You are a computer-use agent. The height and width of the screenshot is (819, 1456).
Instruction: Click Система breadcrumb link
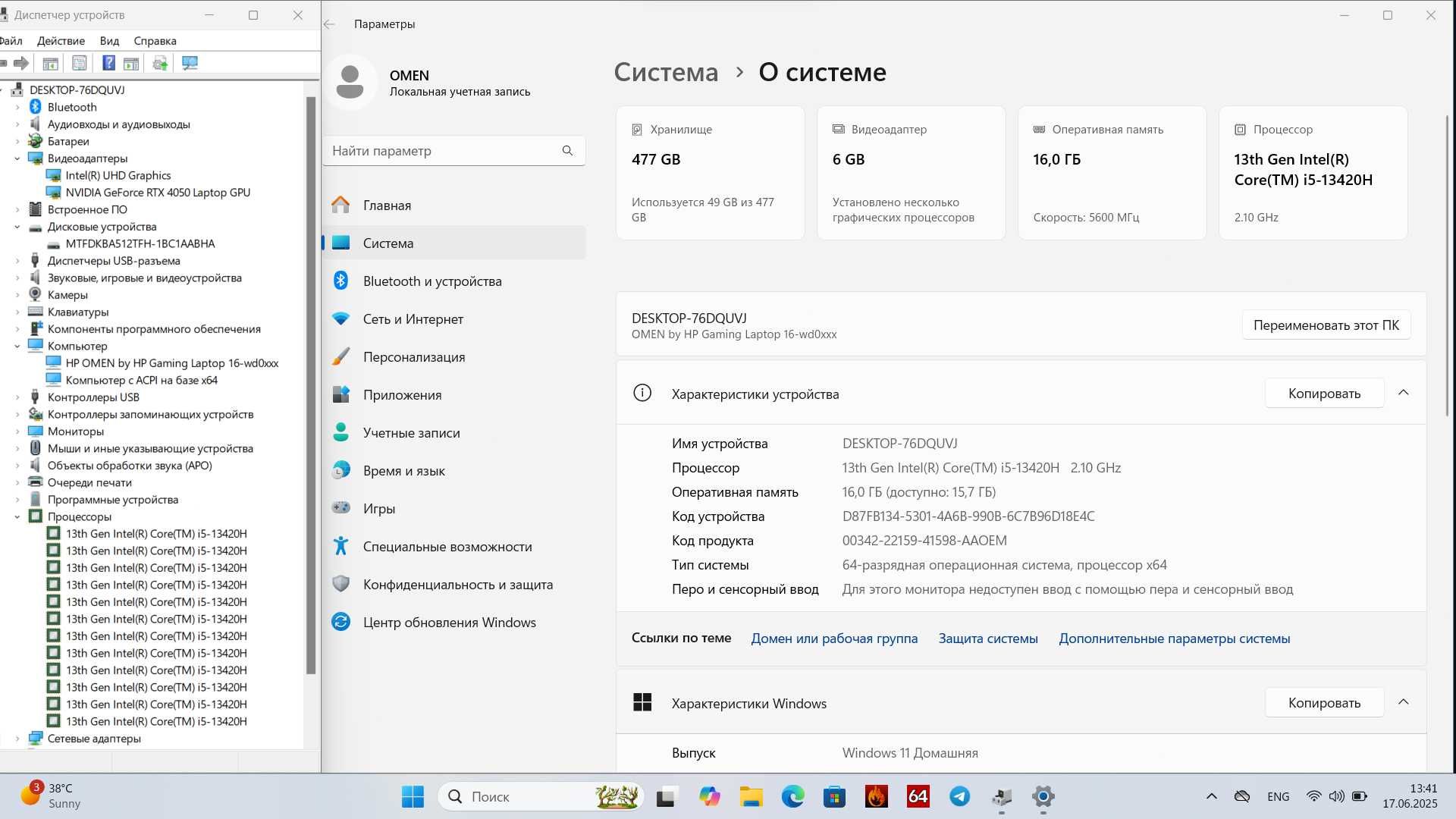click(x=666, y=72)
